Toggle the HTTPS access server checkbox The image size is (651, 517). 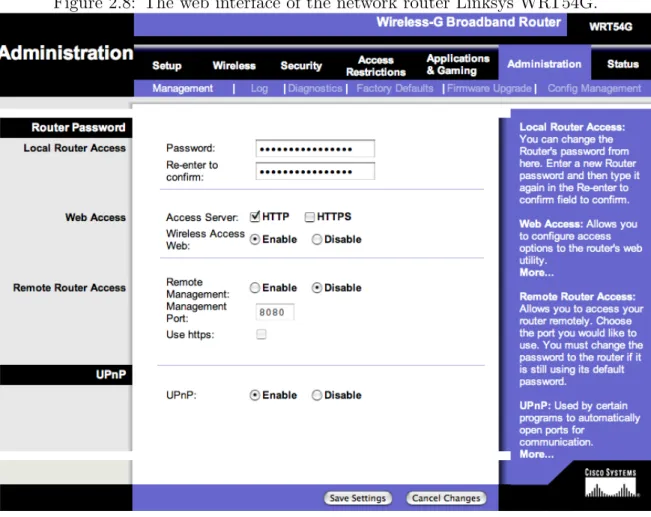pyautogui.click(x=309, y=217)
